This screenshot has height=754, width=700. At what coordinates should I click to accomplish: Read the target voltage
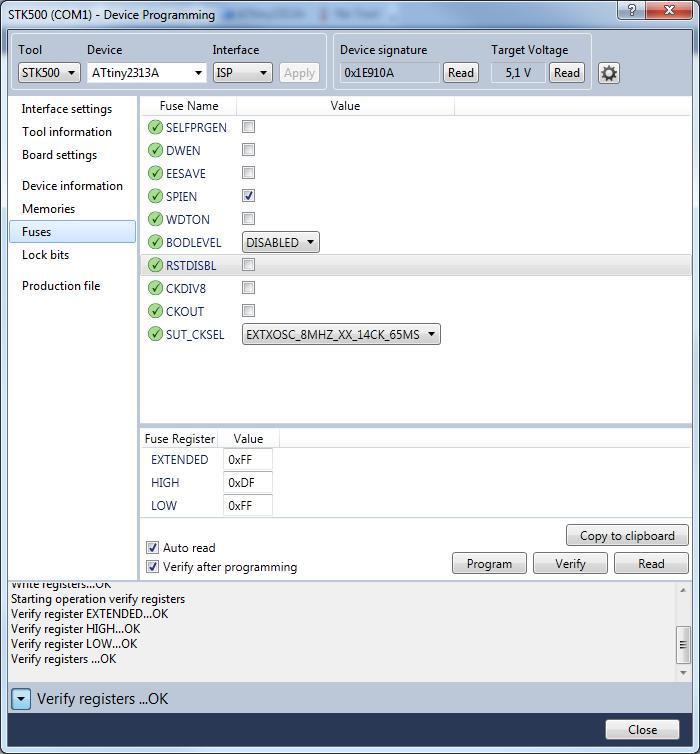coord(567,73)
